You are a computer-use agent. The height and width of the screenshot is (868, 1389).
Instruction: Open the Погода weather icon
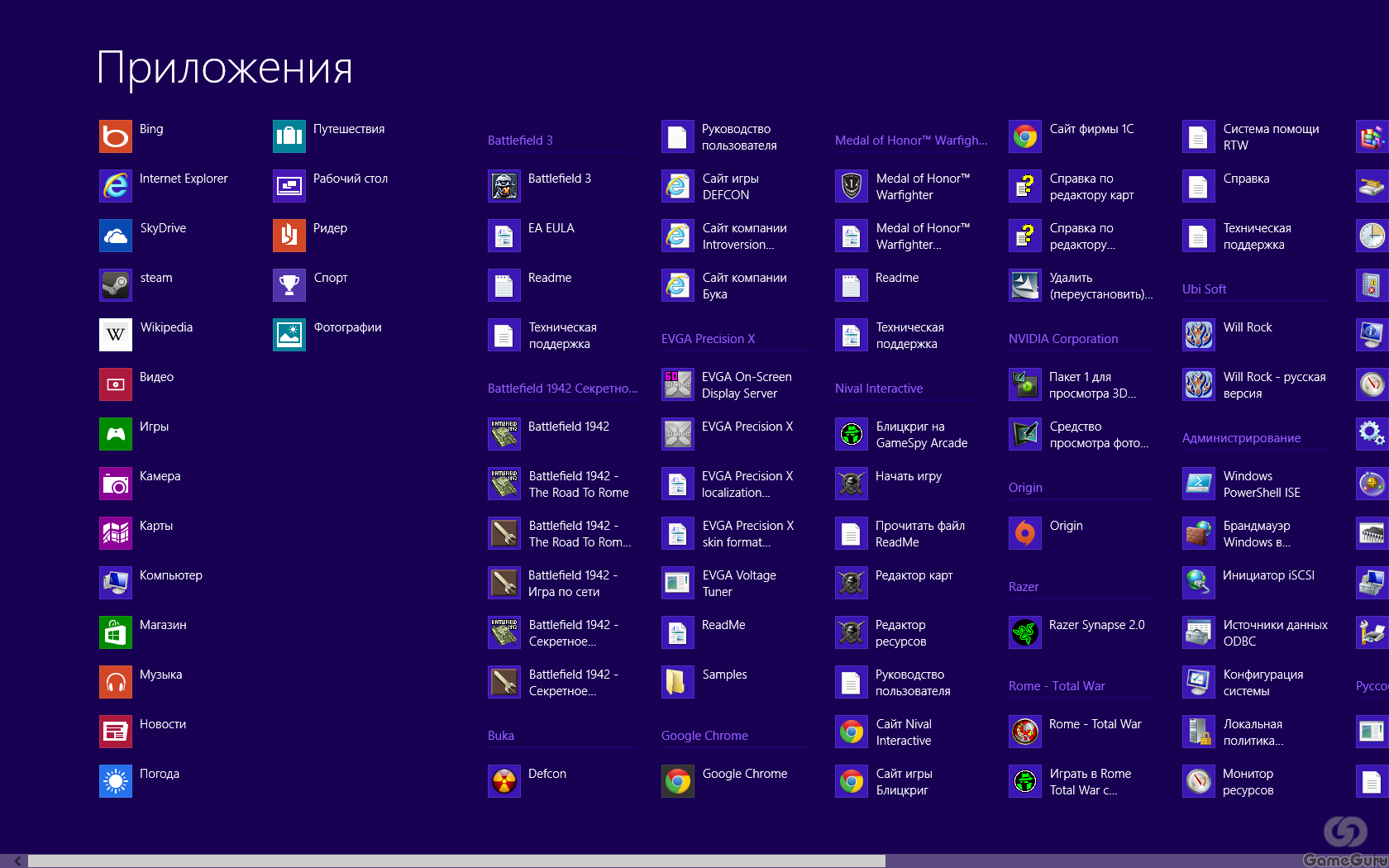click(x=116, y=781)
